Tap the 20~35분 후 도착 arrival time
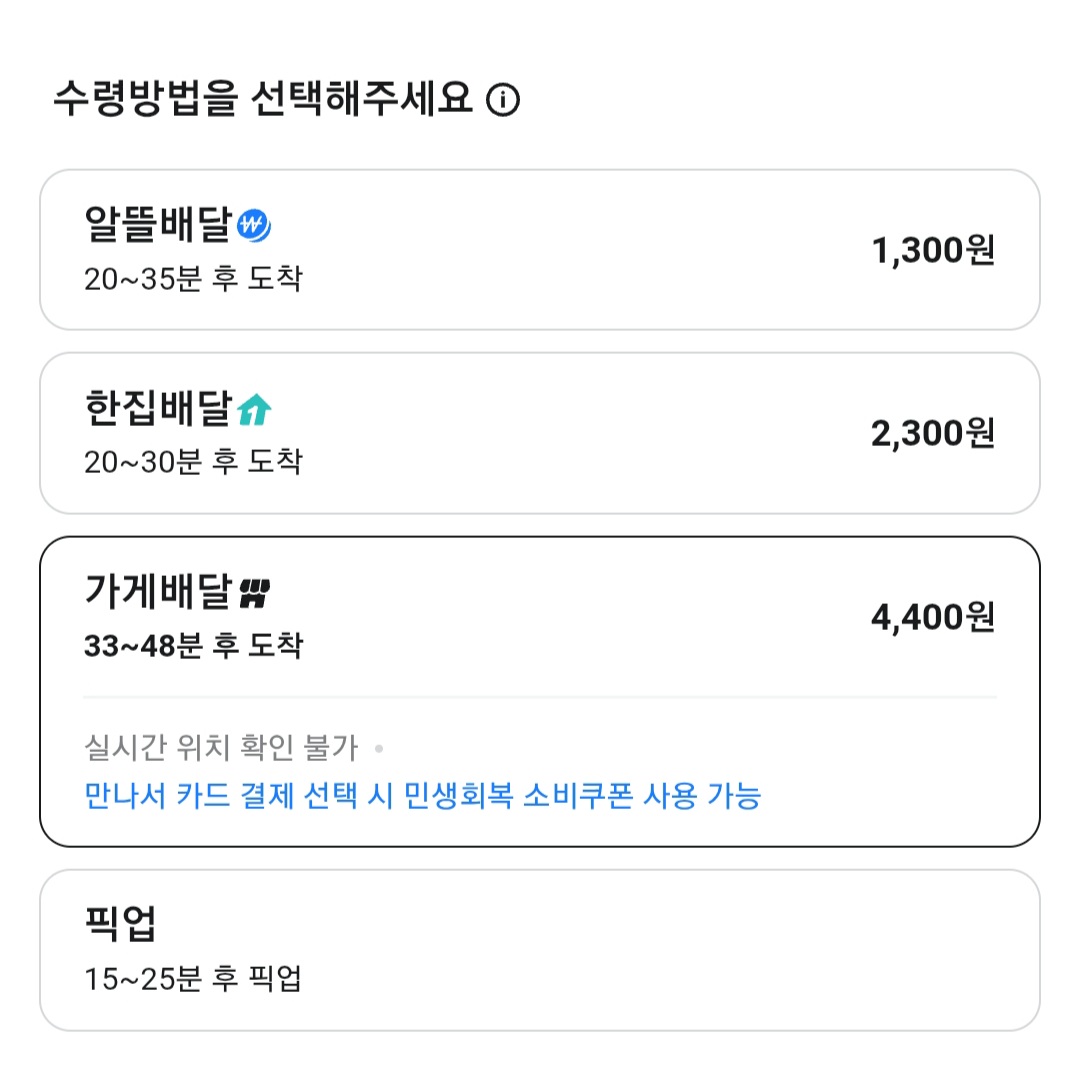 (x=193, y=278)
